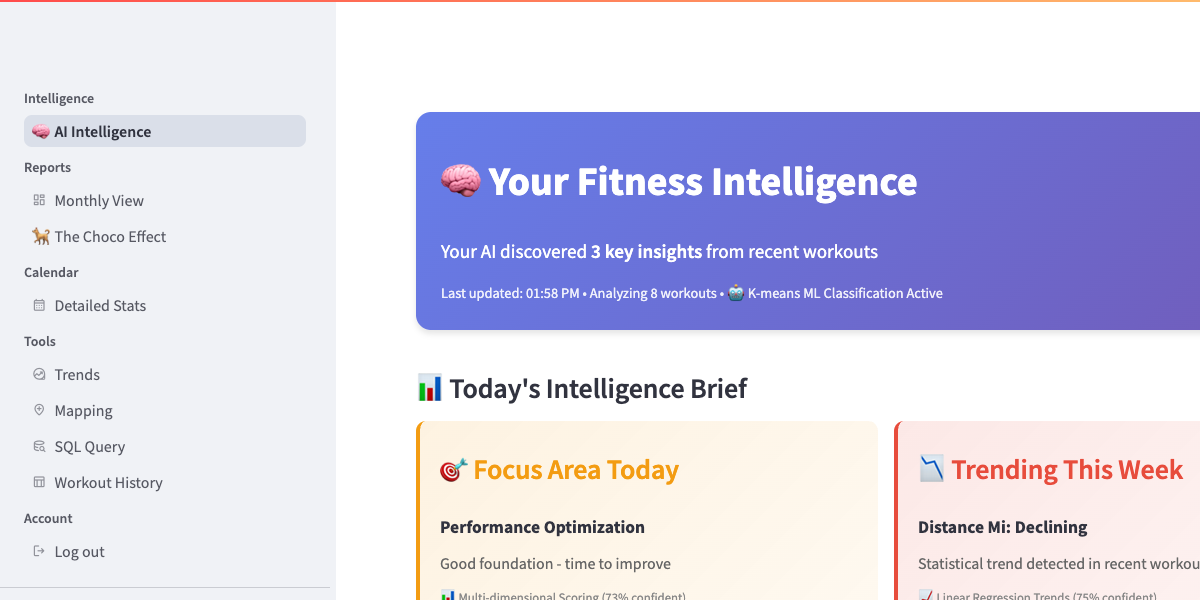Click the brain icon beside AI Intelligence

pyautogui.click(x=40, y=132)
